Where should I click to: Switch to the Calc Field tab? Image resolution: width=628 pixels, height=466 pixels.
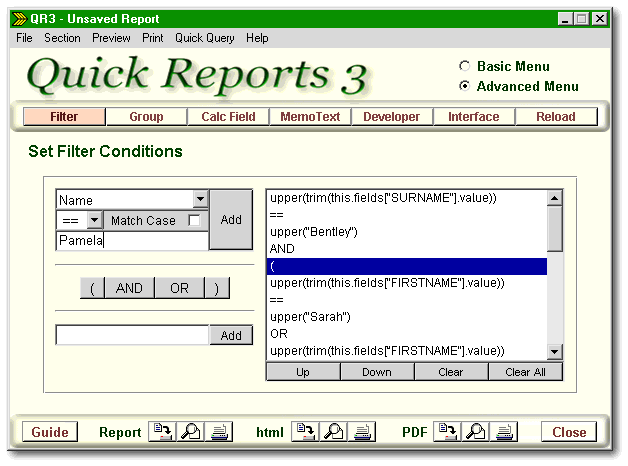[x=228, y=116]
